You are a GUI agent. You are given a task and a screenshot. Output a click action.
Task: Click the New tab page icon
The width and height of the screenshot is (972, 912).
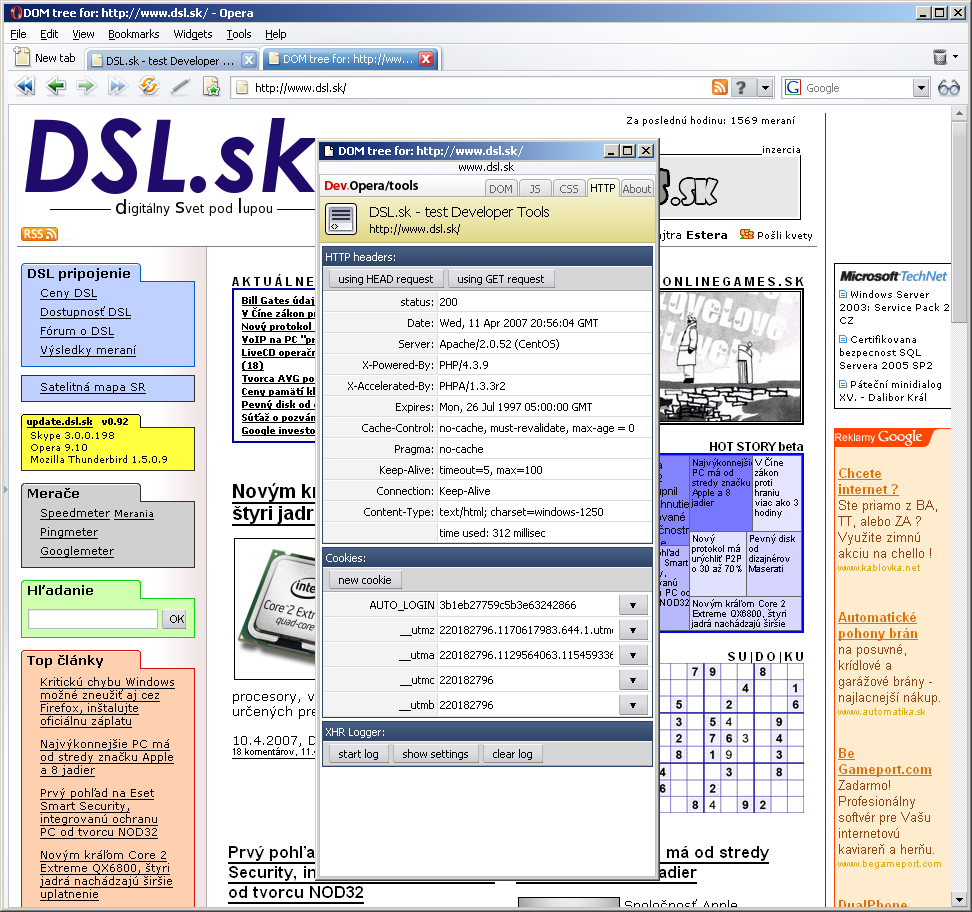pos(22,57)
